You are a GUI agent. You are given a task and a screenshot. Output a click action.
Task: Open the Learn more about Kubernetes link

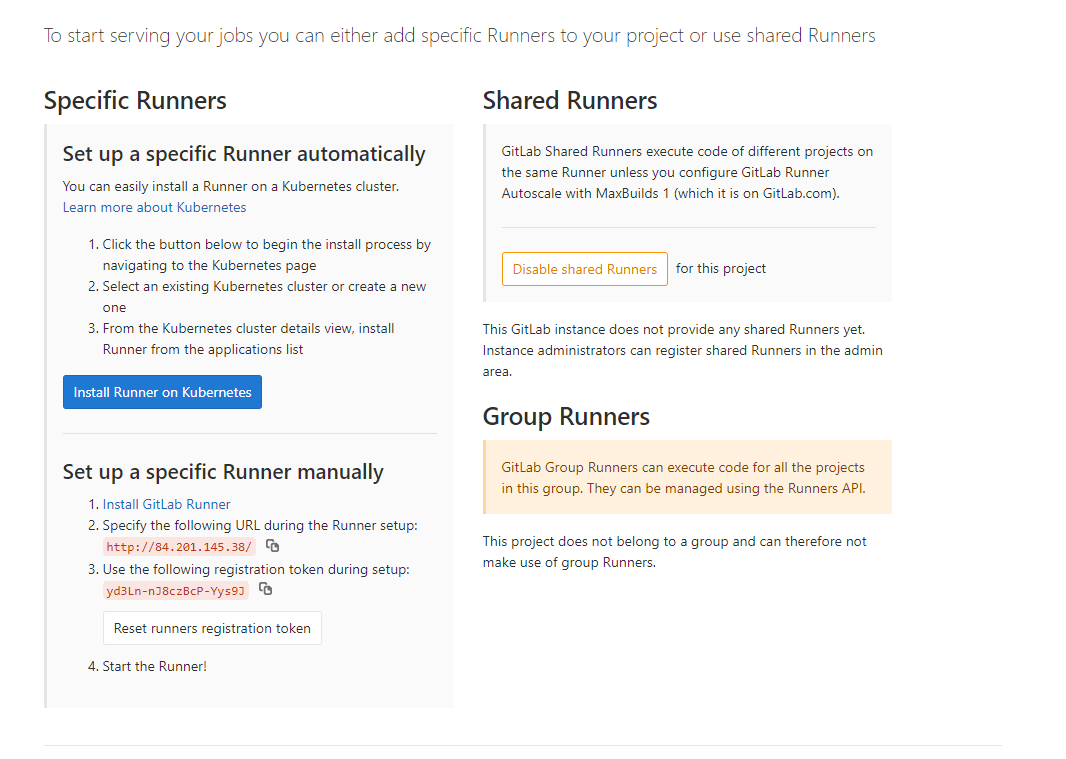tap(154, 207)
